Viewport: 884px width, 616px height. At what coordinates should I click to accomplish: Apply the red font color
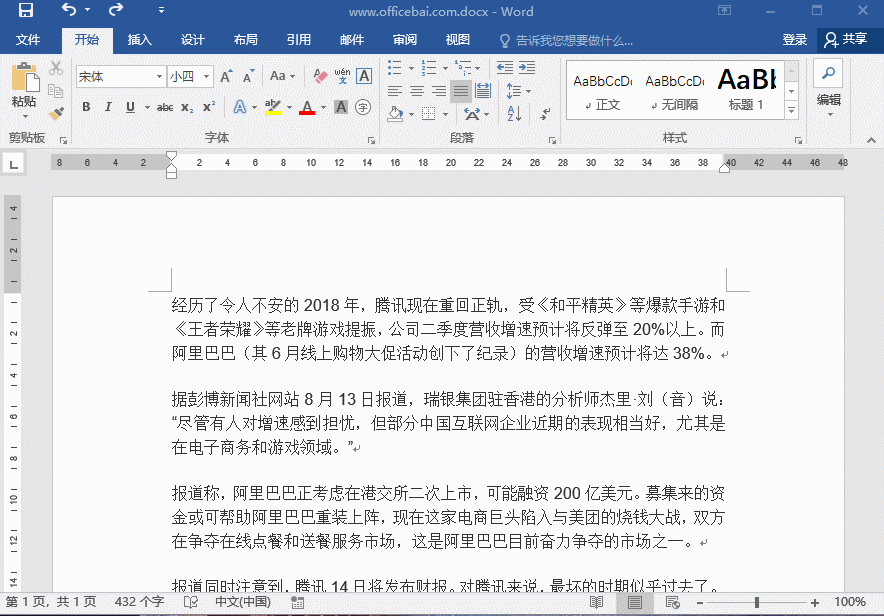tap(307, 107)
